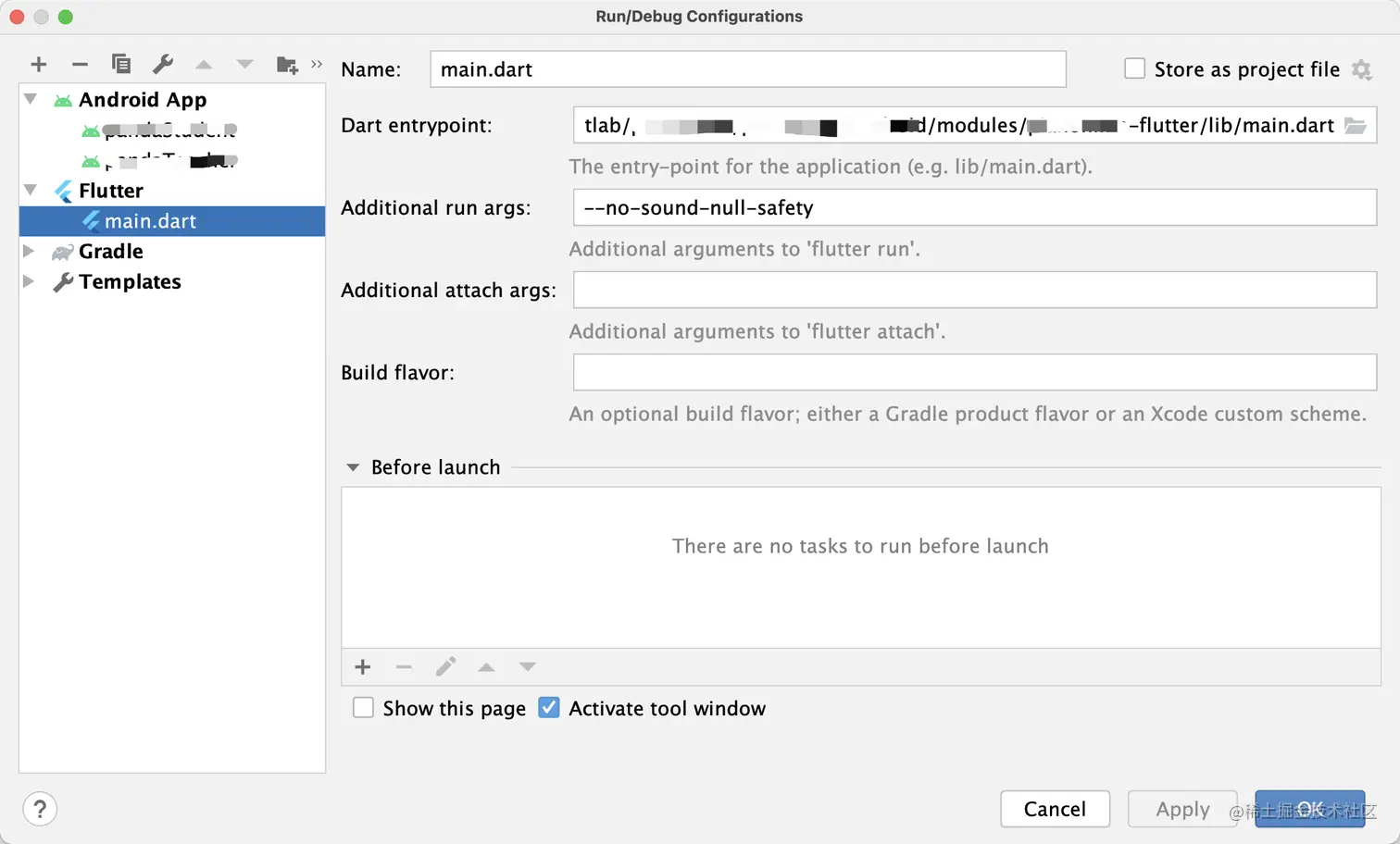This screenshot has width=1400, height=844.
Task: Create new configuration folder
Action: click(x=287, y=64)
